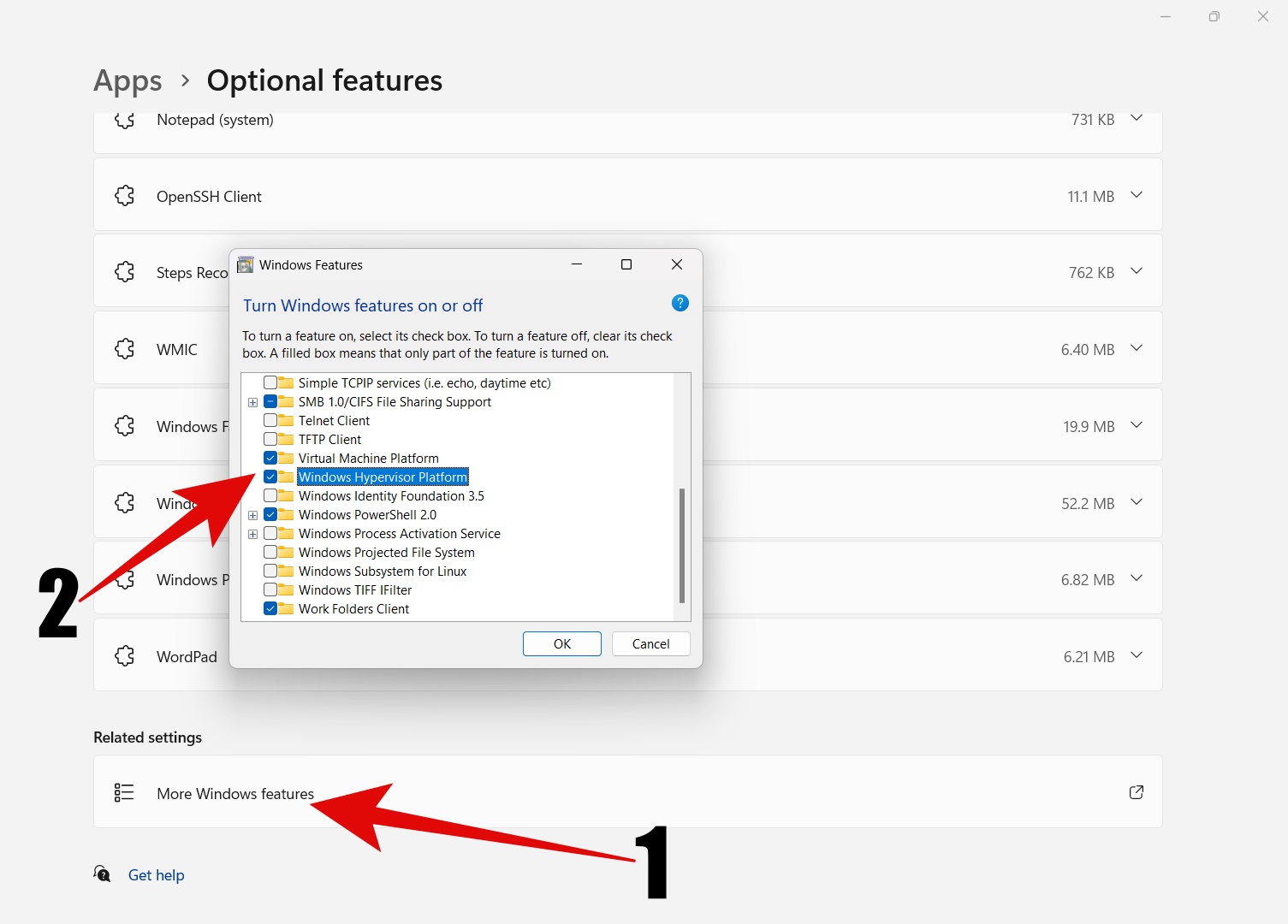The height and width of the screenshot is (924, 1288).
Task: Expand the OpenSSH Client row chevron
Action: (1137, 195)
